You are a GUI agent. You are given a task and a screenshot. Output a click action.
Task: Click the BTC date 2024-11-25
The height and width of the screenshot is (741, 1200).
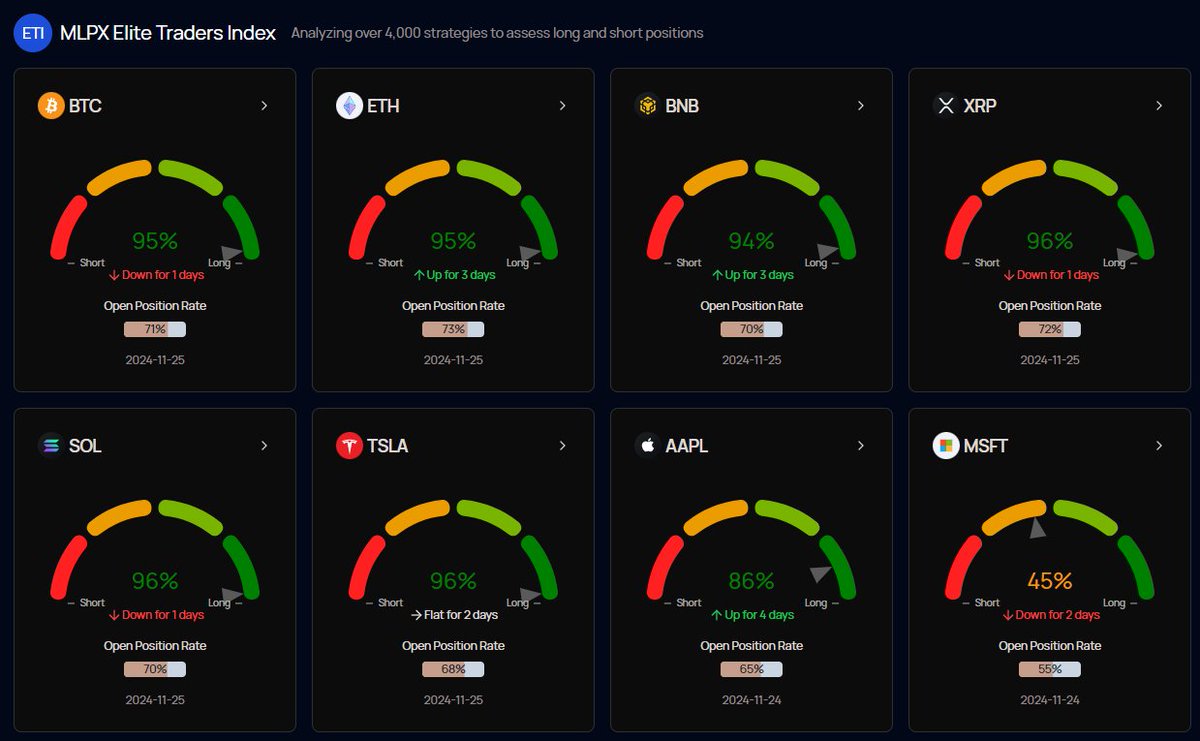pos(155,360)
